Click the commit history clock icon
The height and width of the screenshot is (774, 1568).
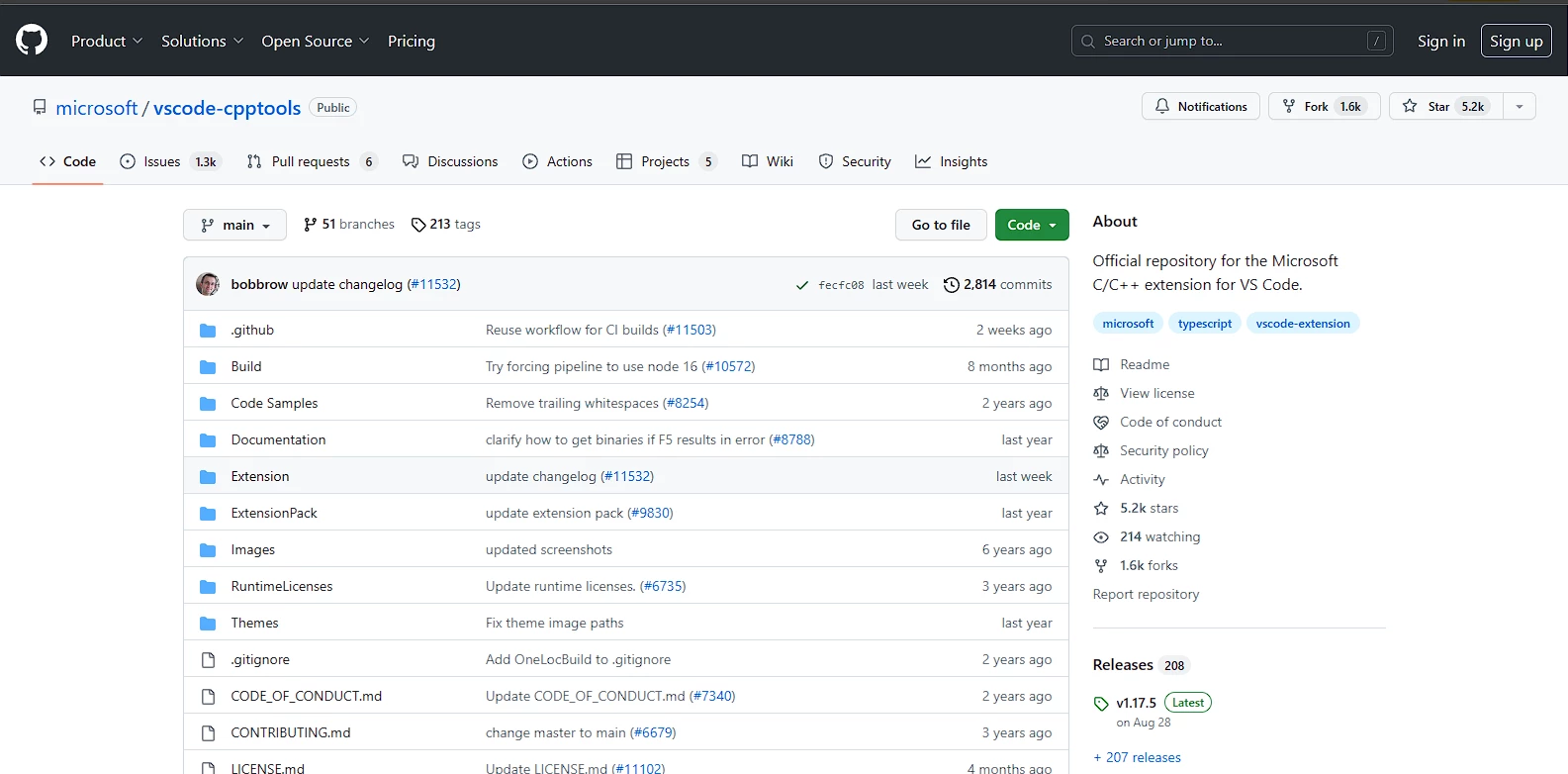(951, 285)
